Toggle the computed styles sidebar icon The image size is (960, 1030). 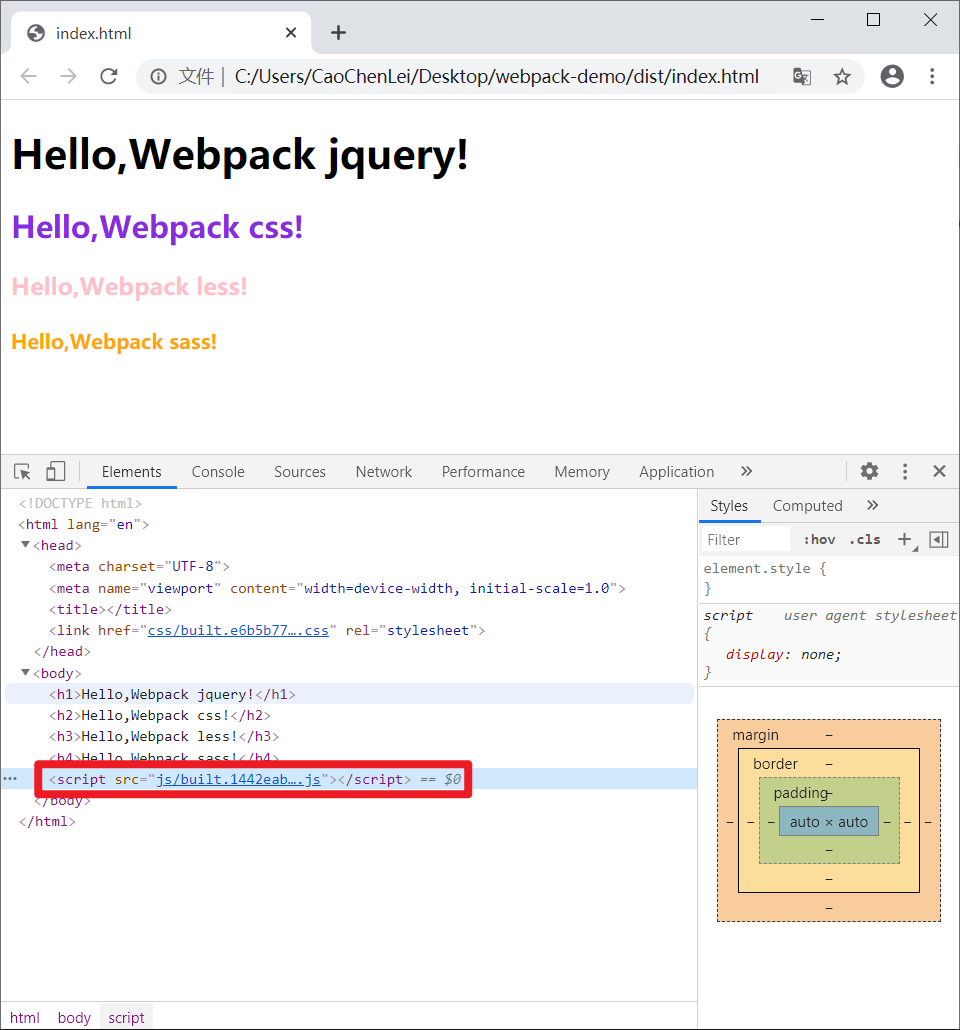coord(939,539)
